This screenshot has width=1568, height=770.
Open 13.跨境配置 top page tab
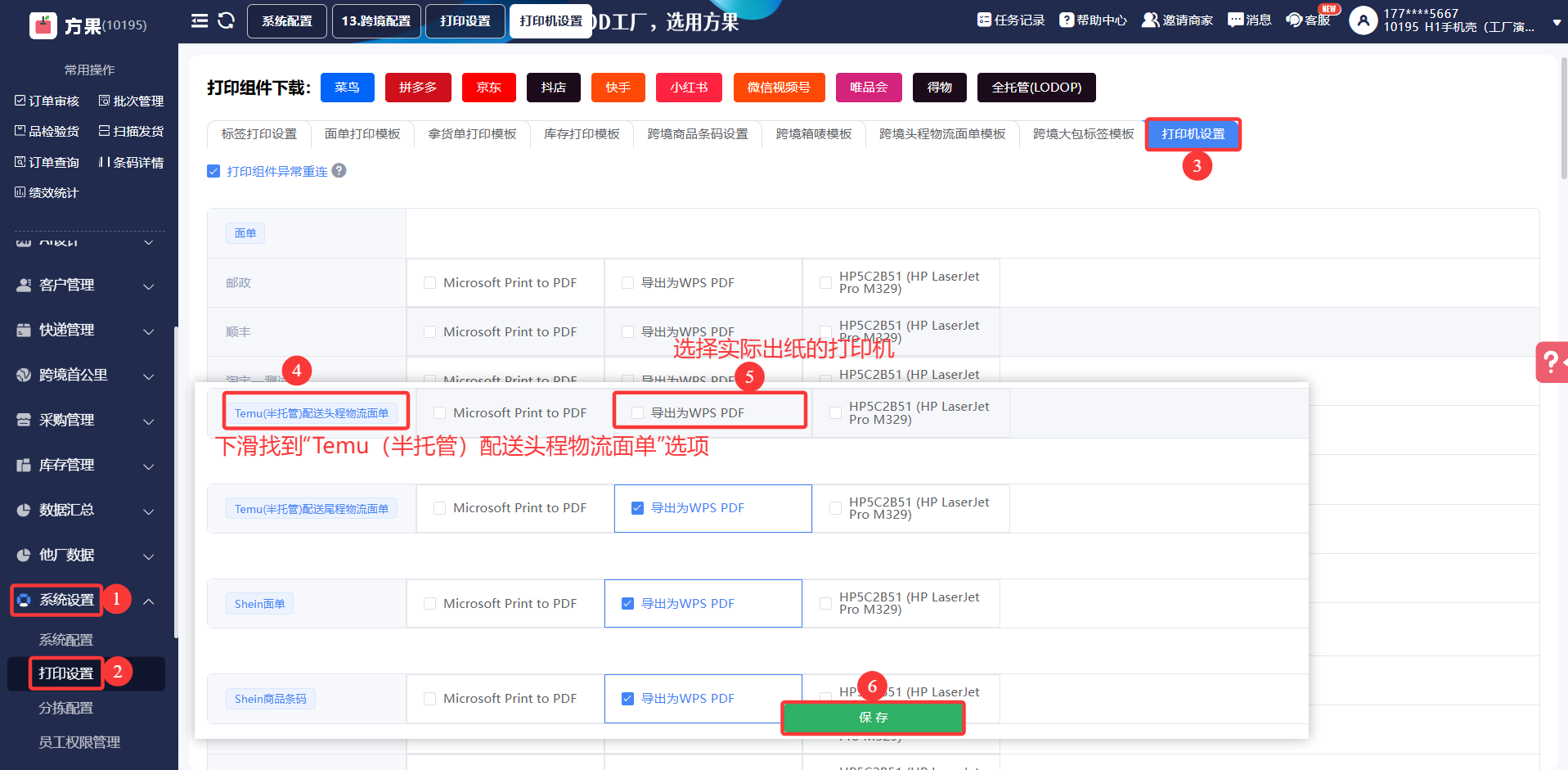[x=376, y=21]
